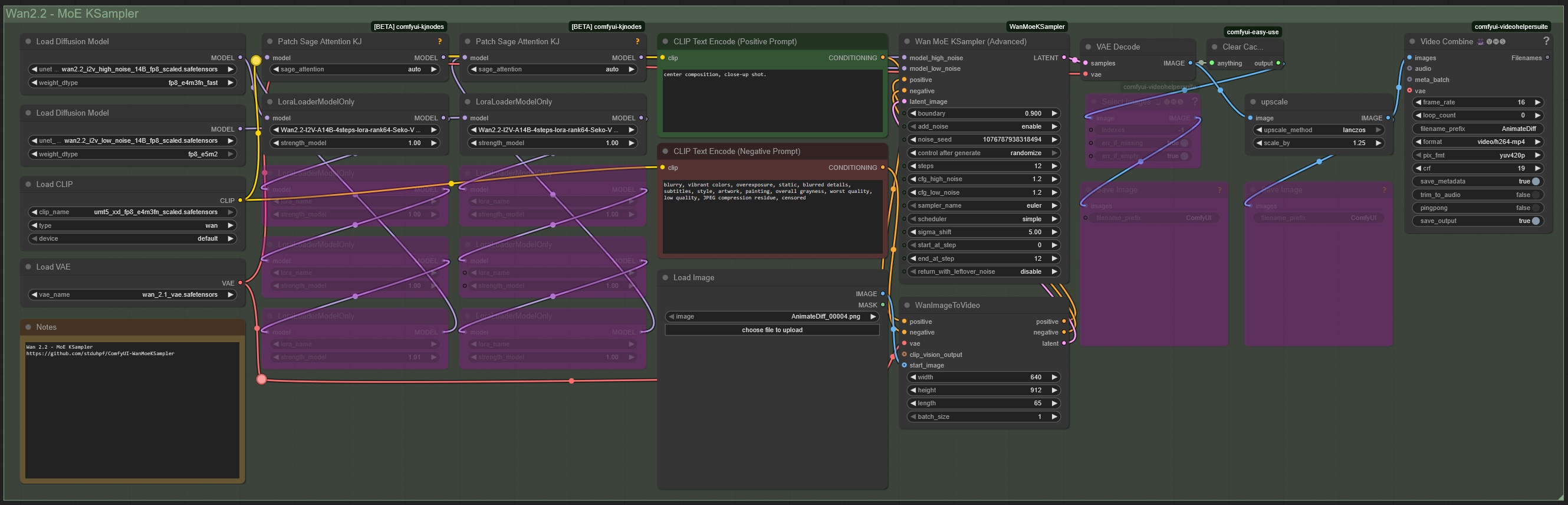Open the sampler_name dropdown showing euler

coord(982,206)
